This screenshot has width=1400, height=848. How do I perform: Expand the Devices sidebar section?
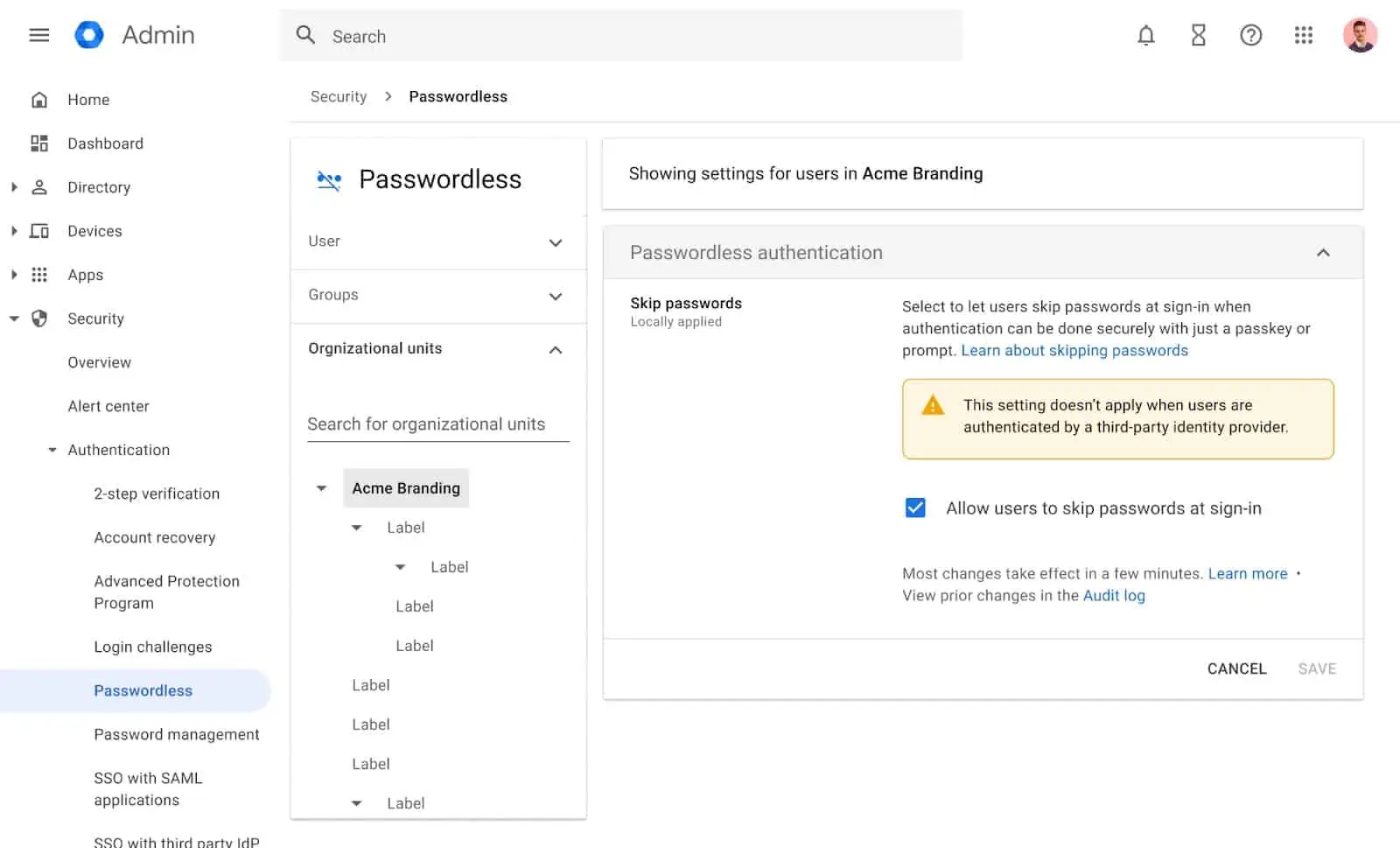14,231
